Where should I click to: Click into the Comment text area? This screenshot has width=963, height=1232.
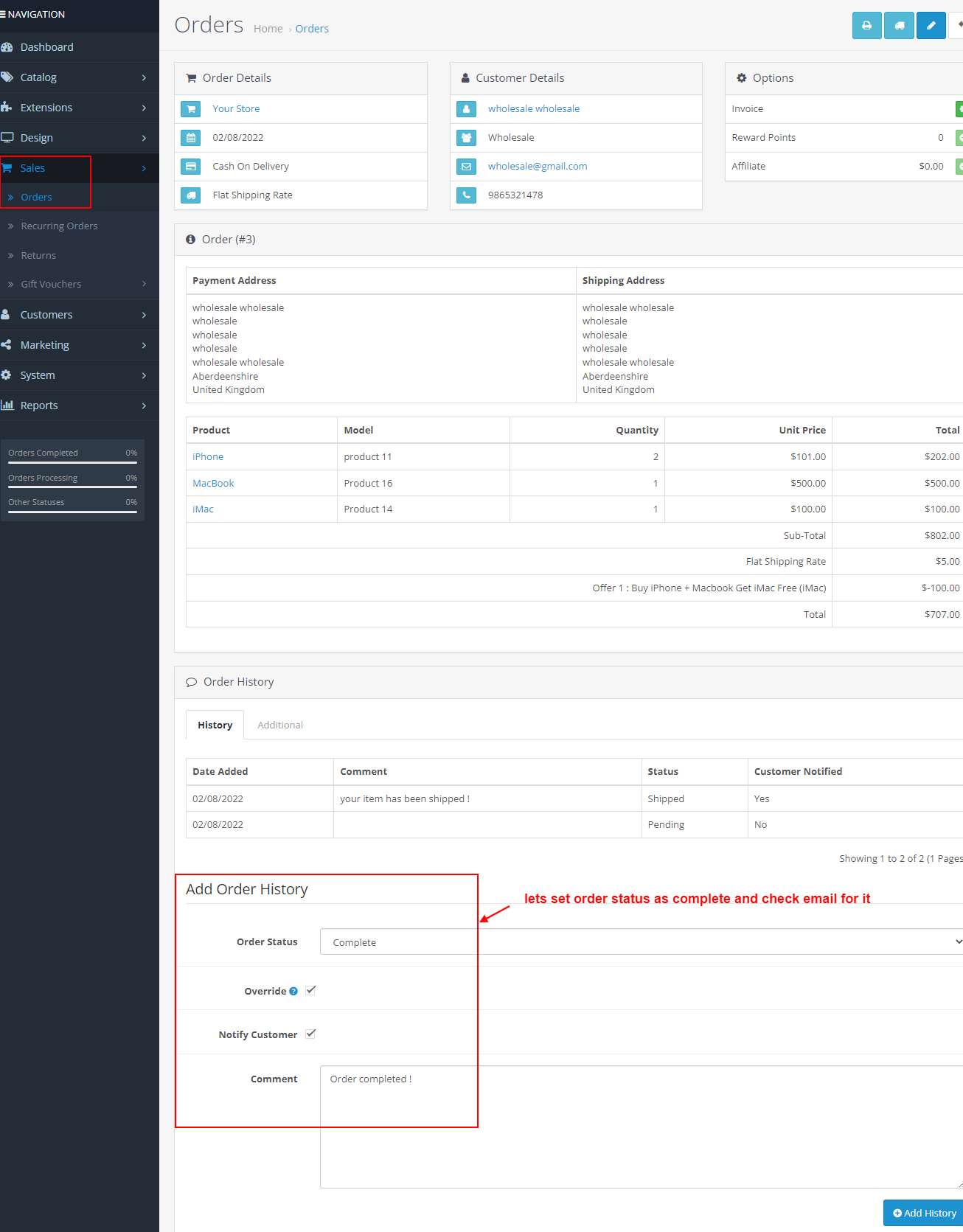coord(642,1126)
